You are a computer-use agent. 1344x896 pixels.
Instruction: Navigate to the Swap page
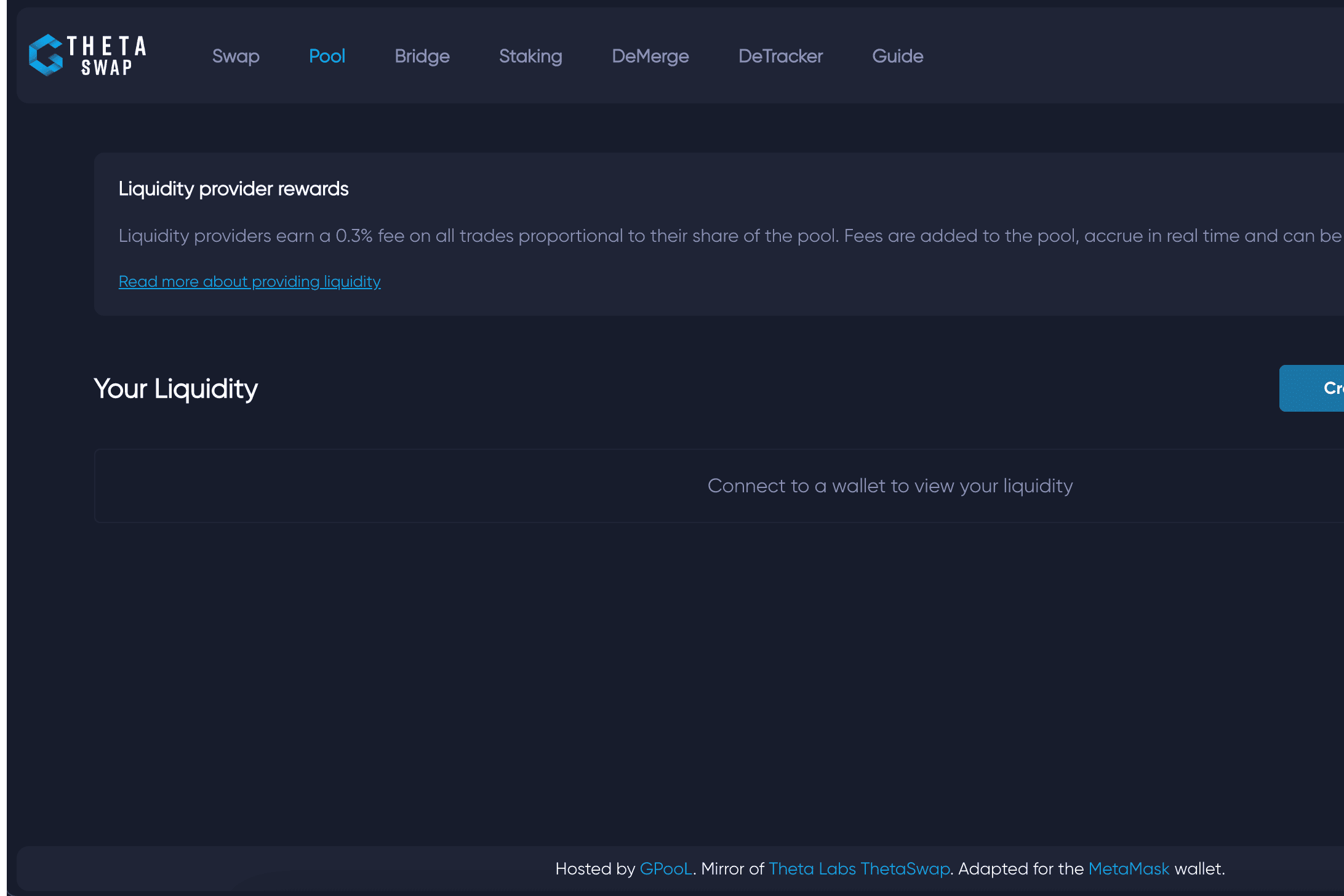point(236,56)
